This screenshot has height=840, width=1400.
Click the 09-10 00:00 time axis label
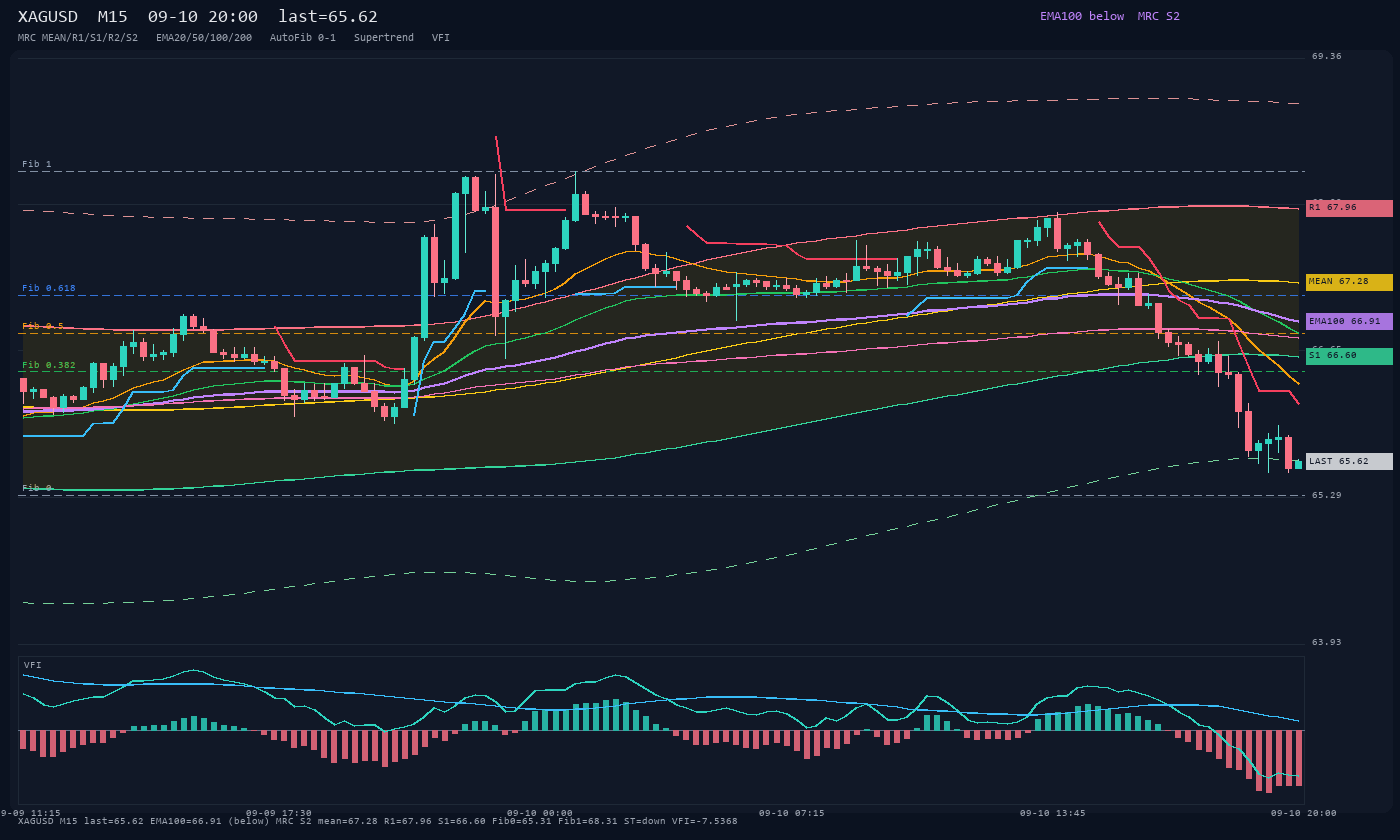(x=540, y=813)
